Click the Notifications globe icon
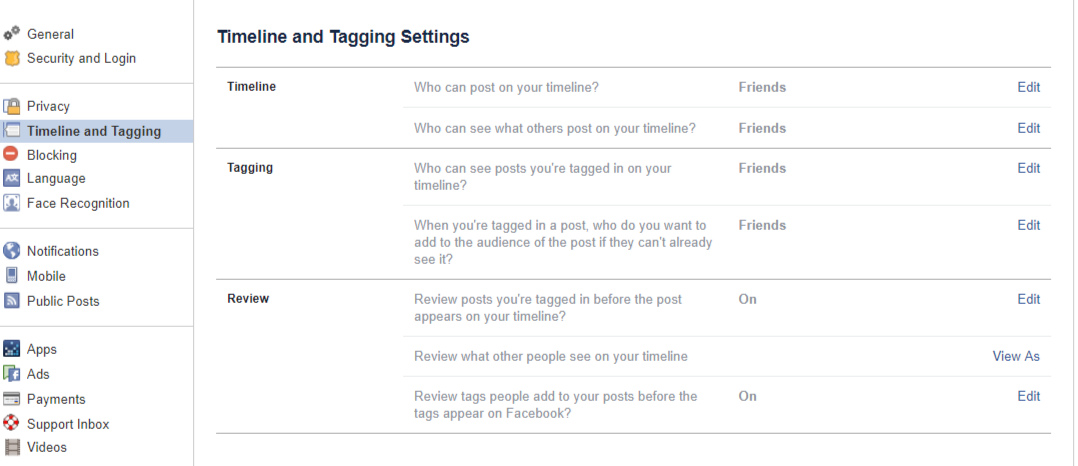The height and width of the screenshot is (466, 1078). pyautogui.click(x=12, y=251)
